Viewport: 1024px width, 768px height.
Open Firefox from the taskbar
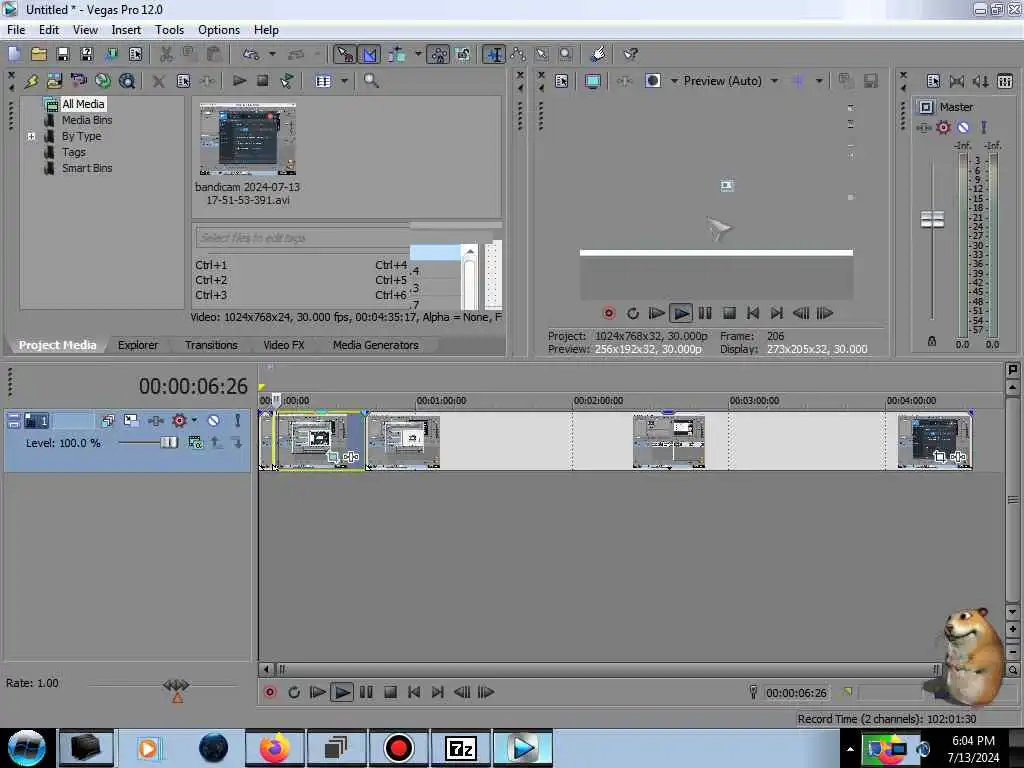[275, 748]
